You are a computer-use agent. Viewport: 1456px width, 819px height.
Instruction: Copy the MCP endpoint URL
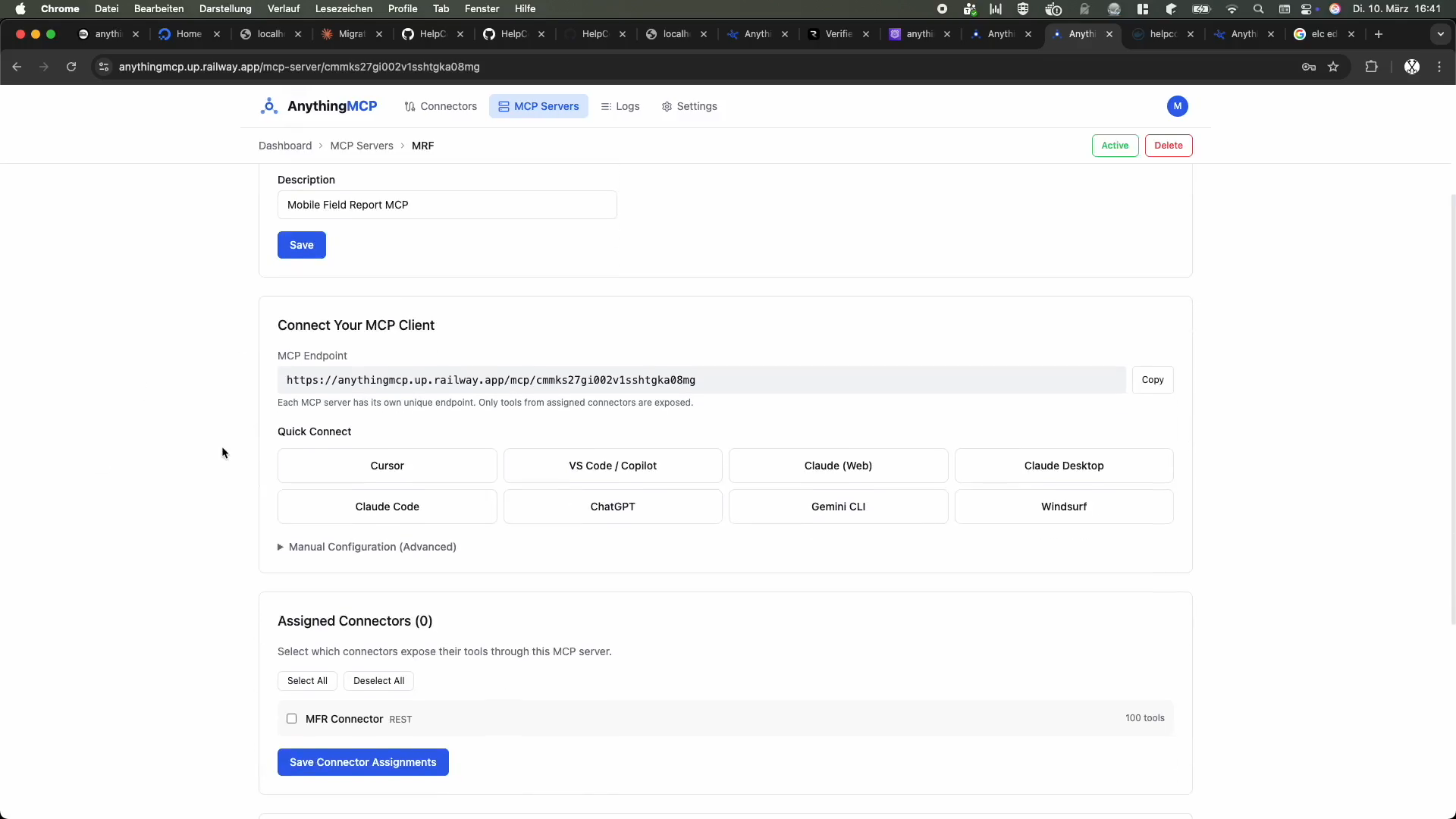point(1153,380)
